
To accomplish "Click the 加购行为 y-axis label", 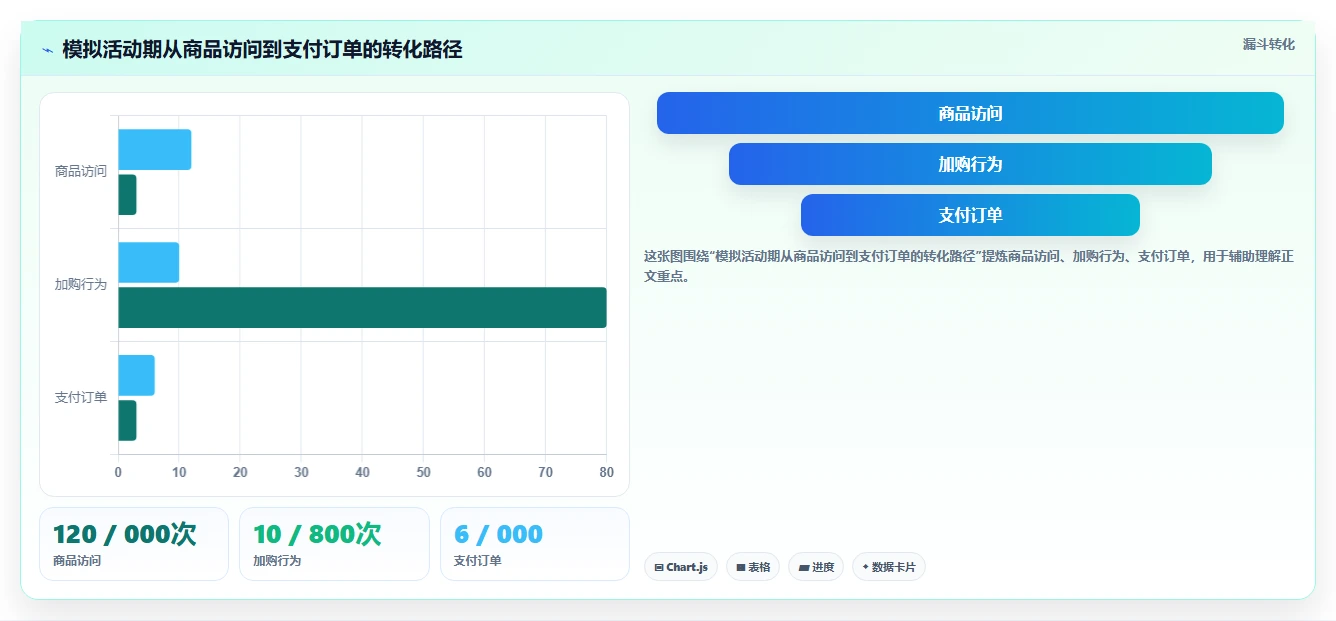I will point(80,285).
